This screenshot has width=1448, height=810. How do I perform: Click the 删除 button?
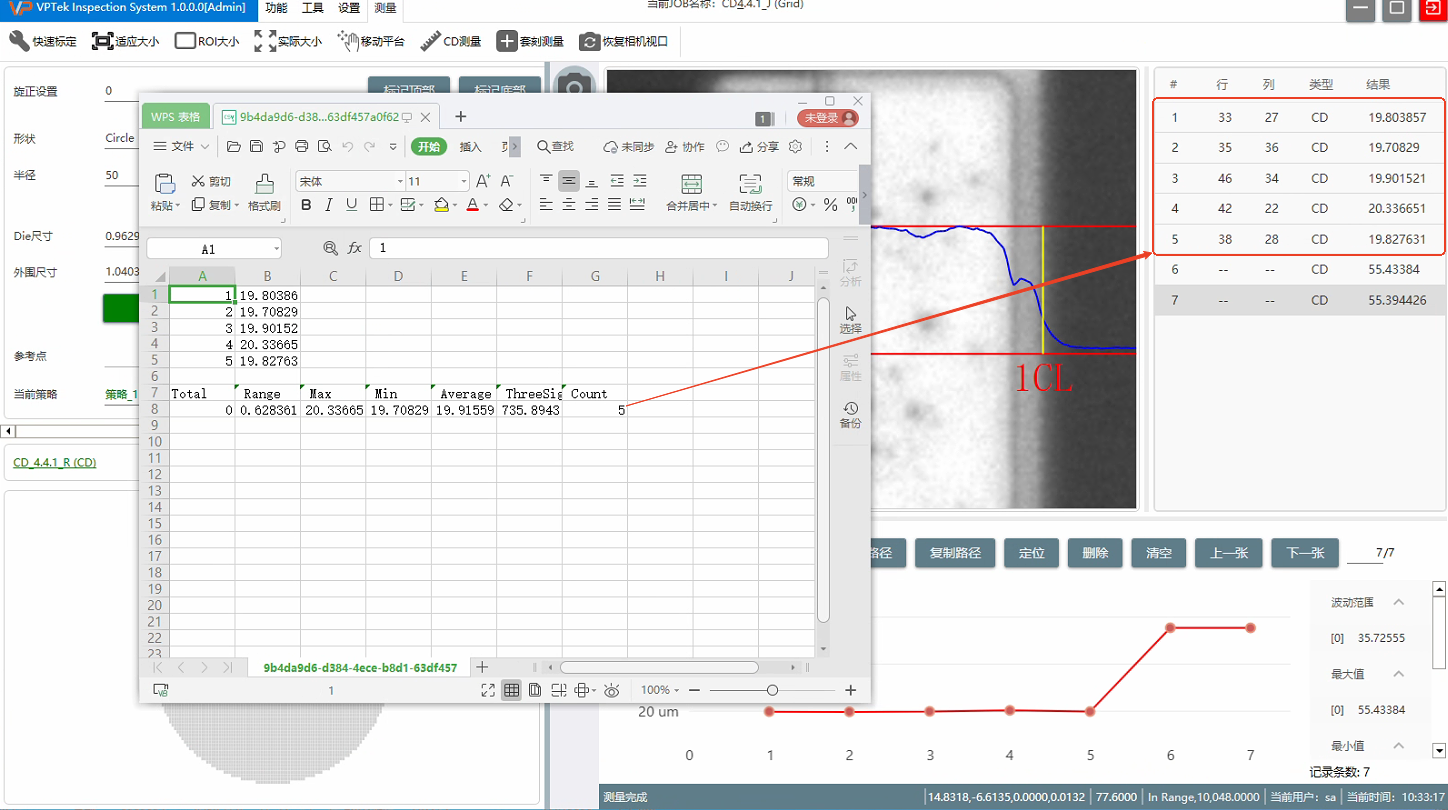click(x=1095, y=553)
